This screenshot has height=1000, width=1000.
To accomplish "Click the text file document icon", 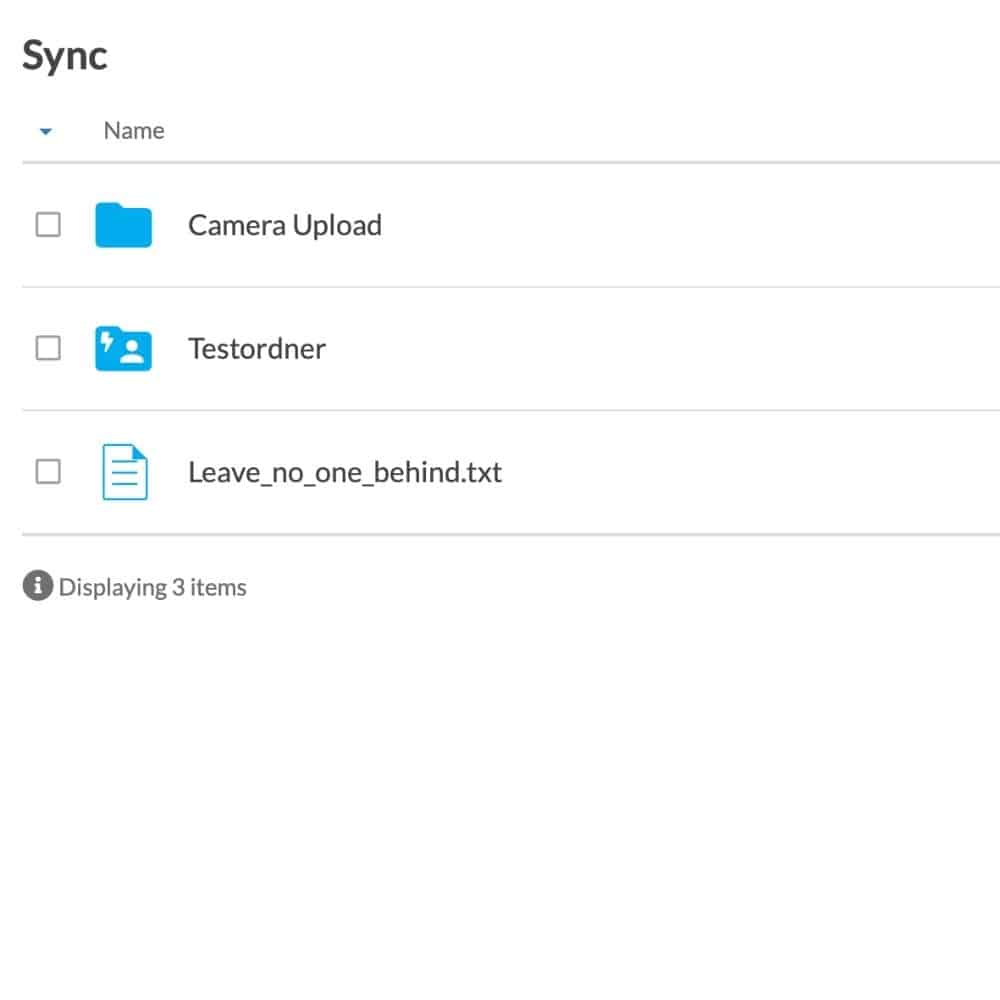I will 125,472.
